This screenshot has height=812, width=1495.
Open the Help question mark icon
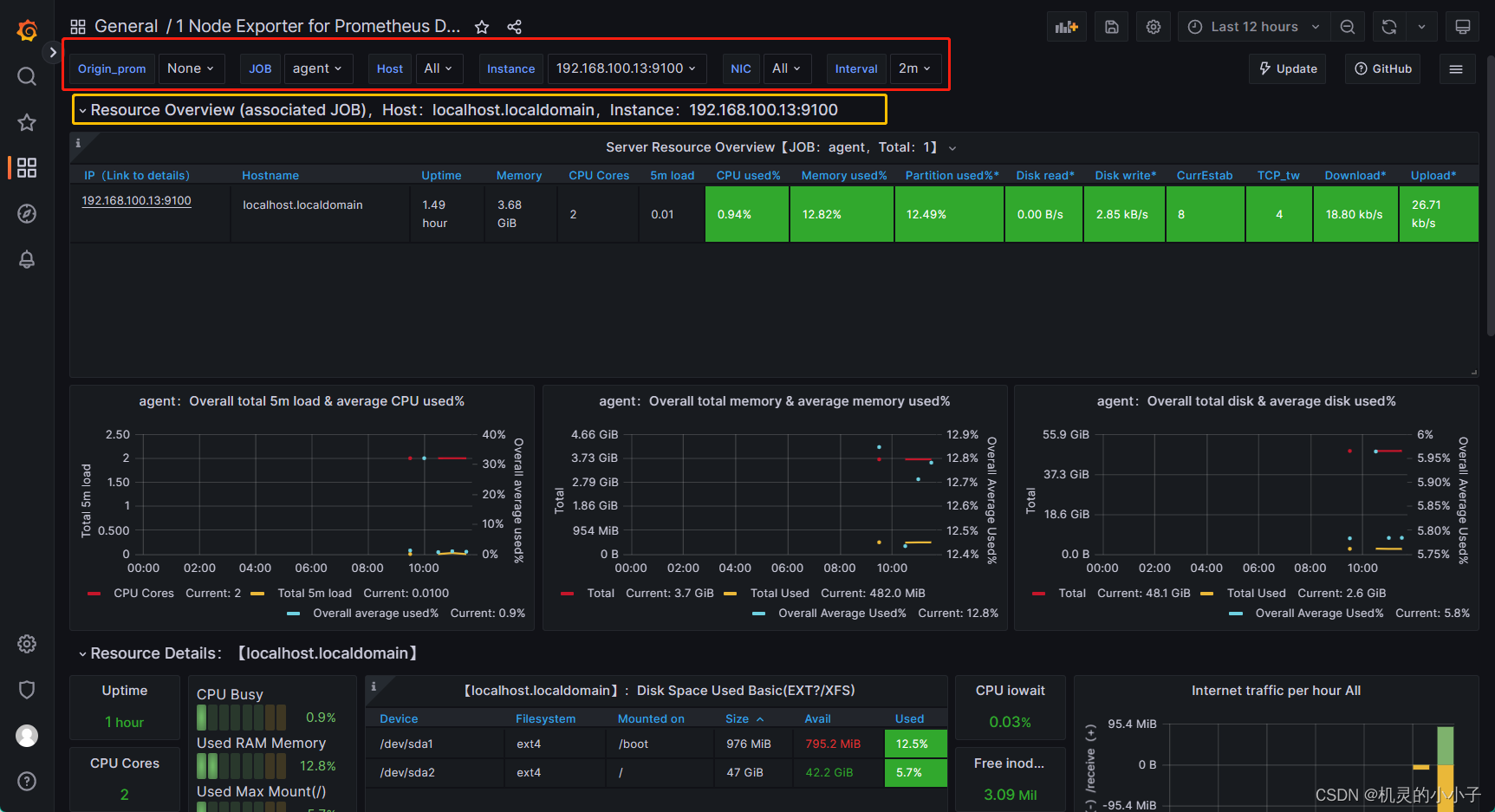[x=27, y=781]
